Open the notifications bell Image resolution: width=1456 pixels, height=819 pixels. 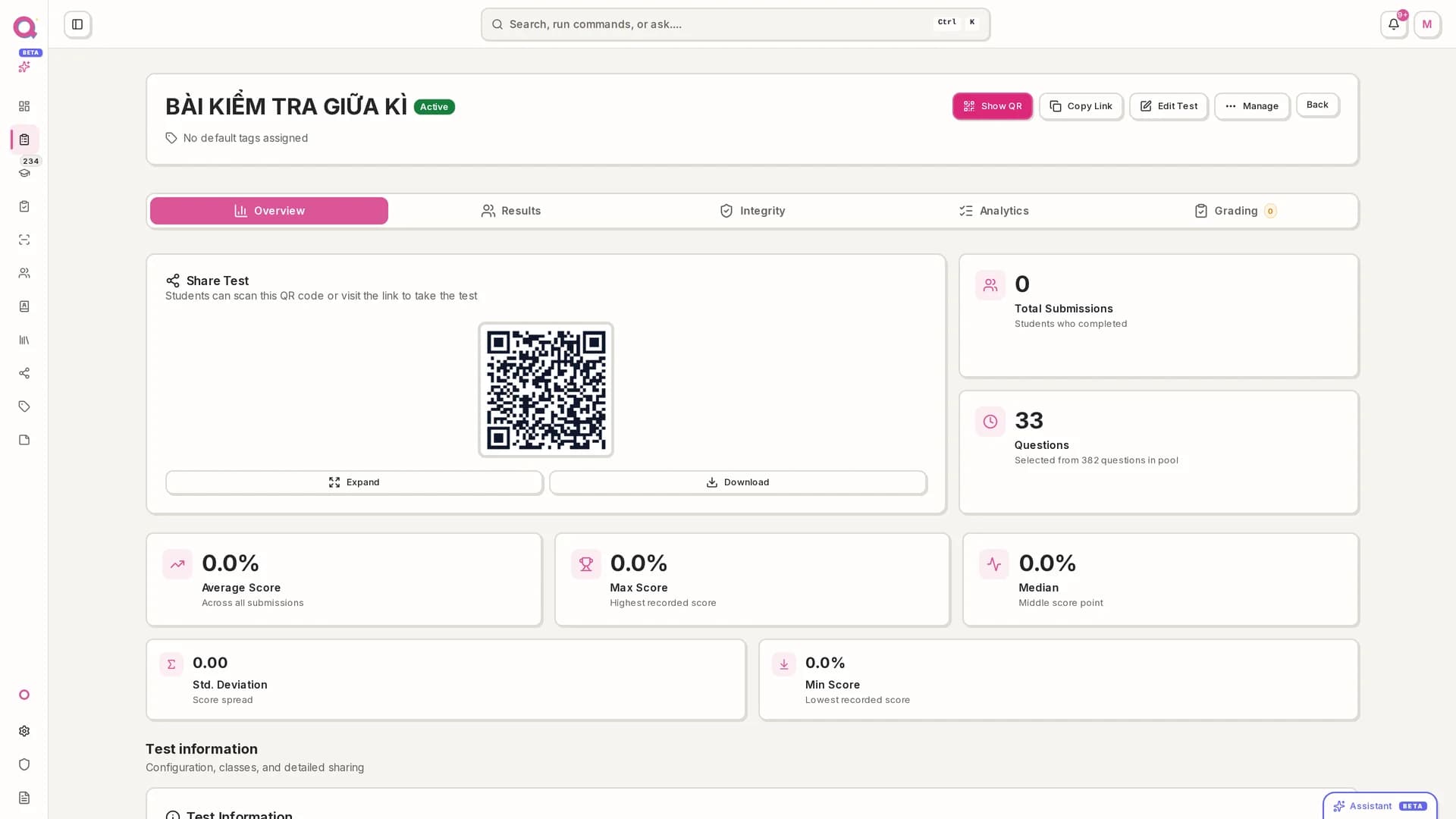[1394, 24]
